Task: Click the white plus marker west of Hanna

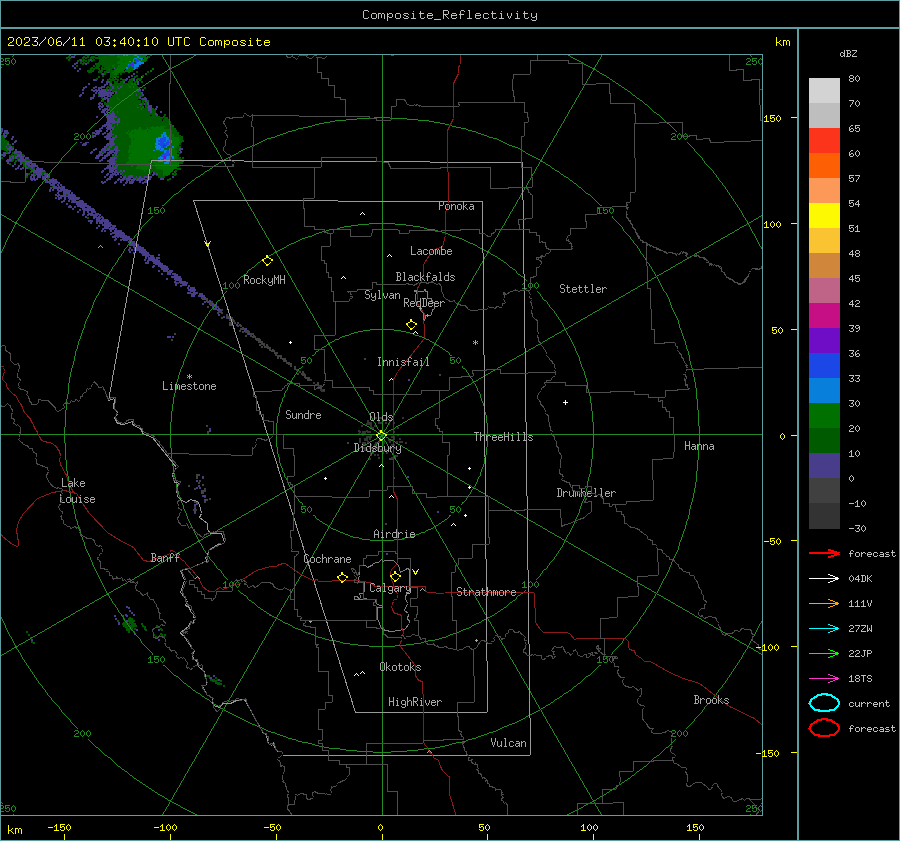Action: [565, 402]
